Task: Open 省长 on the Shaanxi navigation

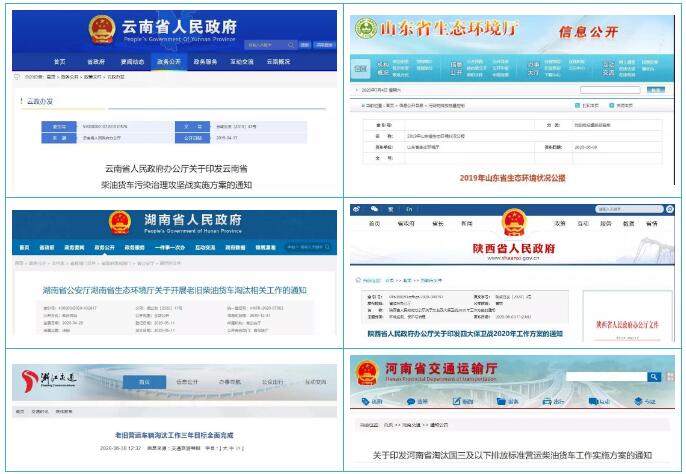Action: 438,223
